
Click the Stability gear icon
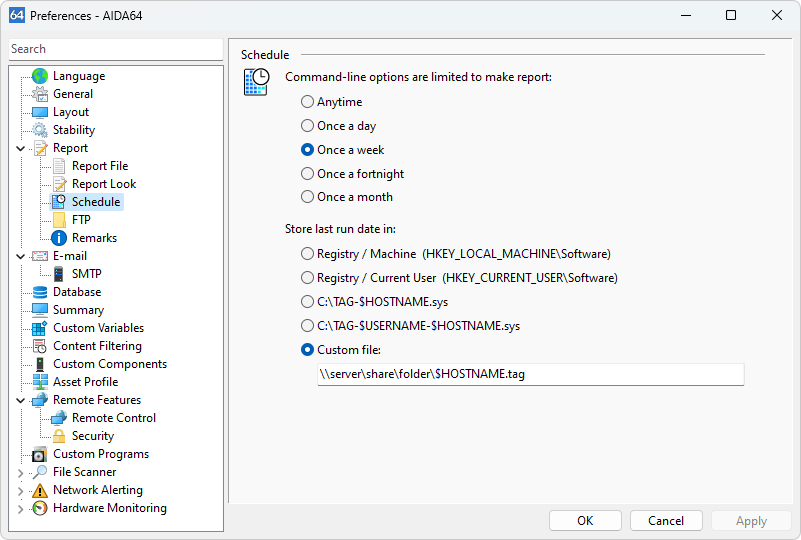pyautogui.click(x=40, y=130)
